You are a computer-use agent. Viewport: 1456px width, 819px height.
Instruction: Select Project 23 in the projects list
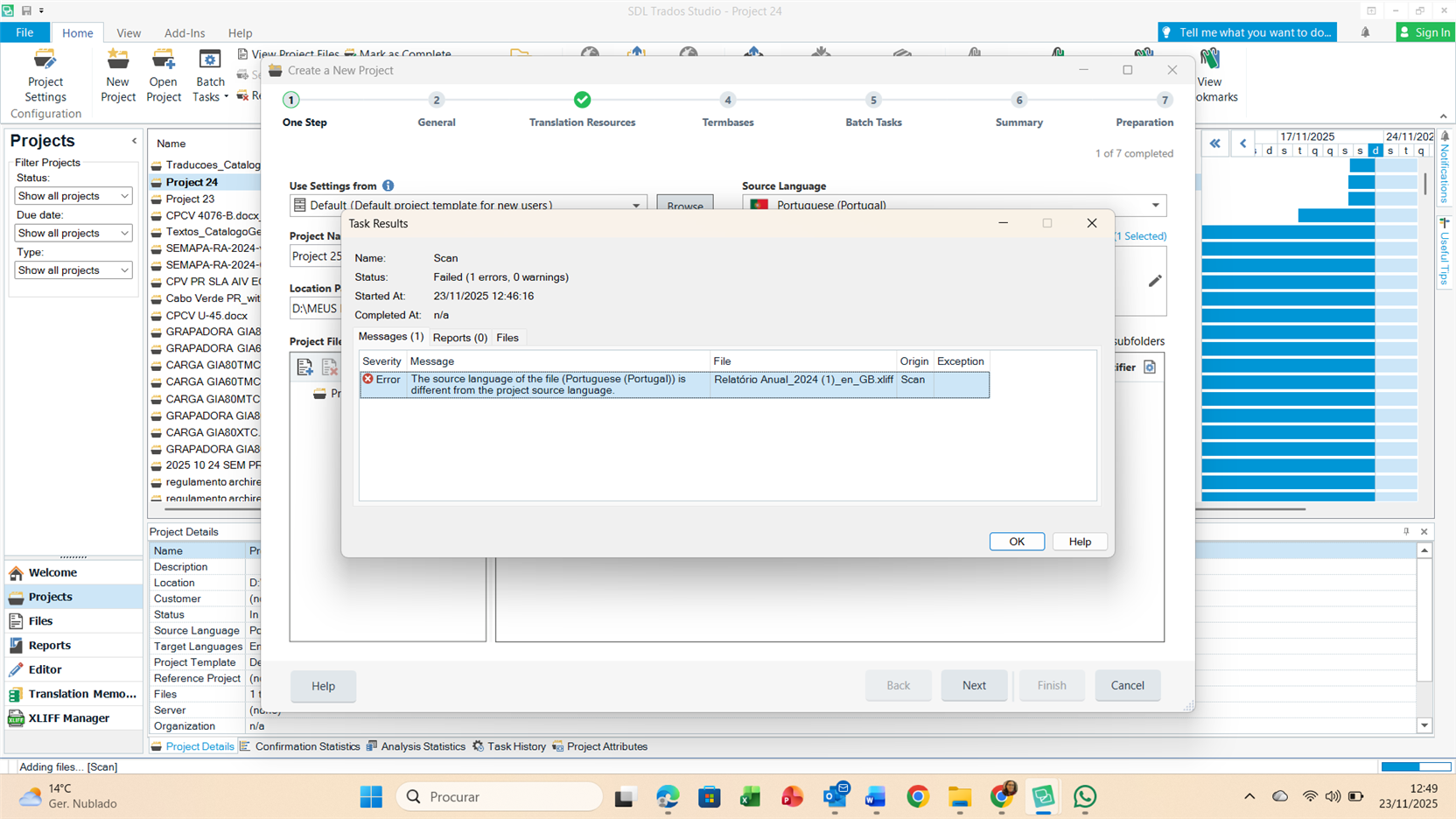point(190,199)
